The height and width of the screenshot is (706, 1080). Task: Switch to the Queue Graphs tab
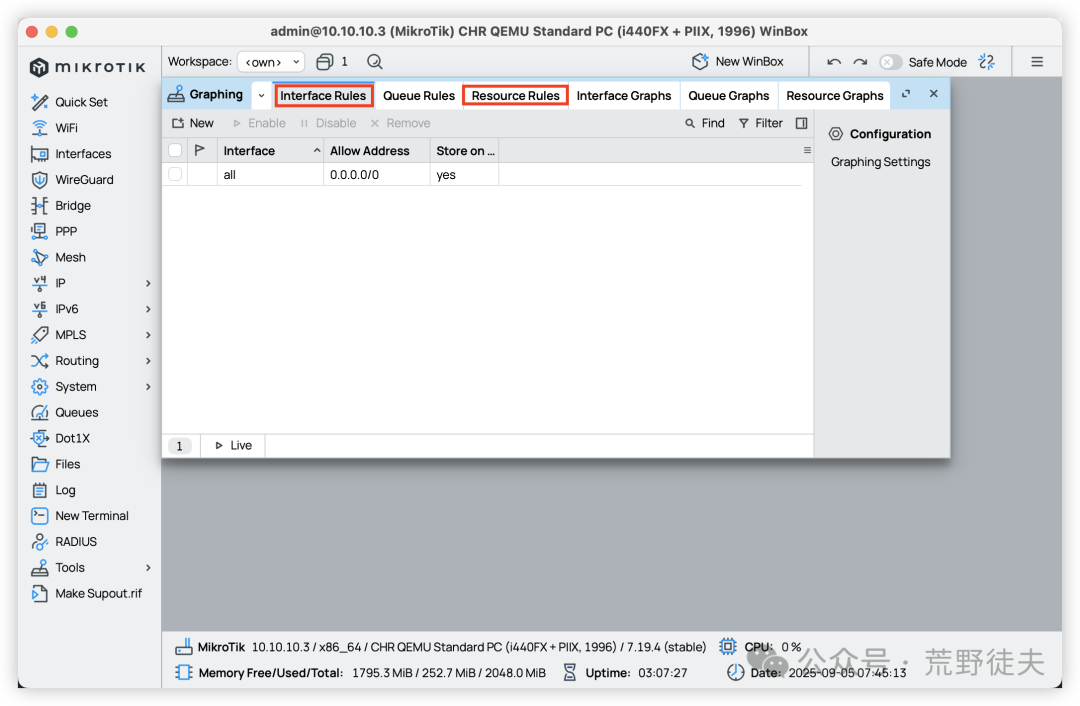point(728,96)
